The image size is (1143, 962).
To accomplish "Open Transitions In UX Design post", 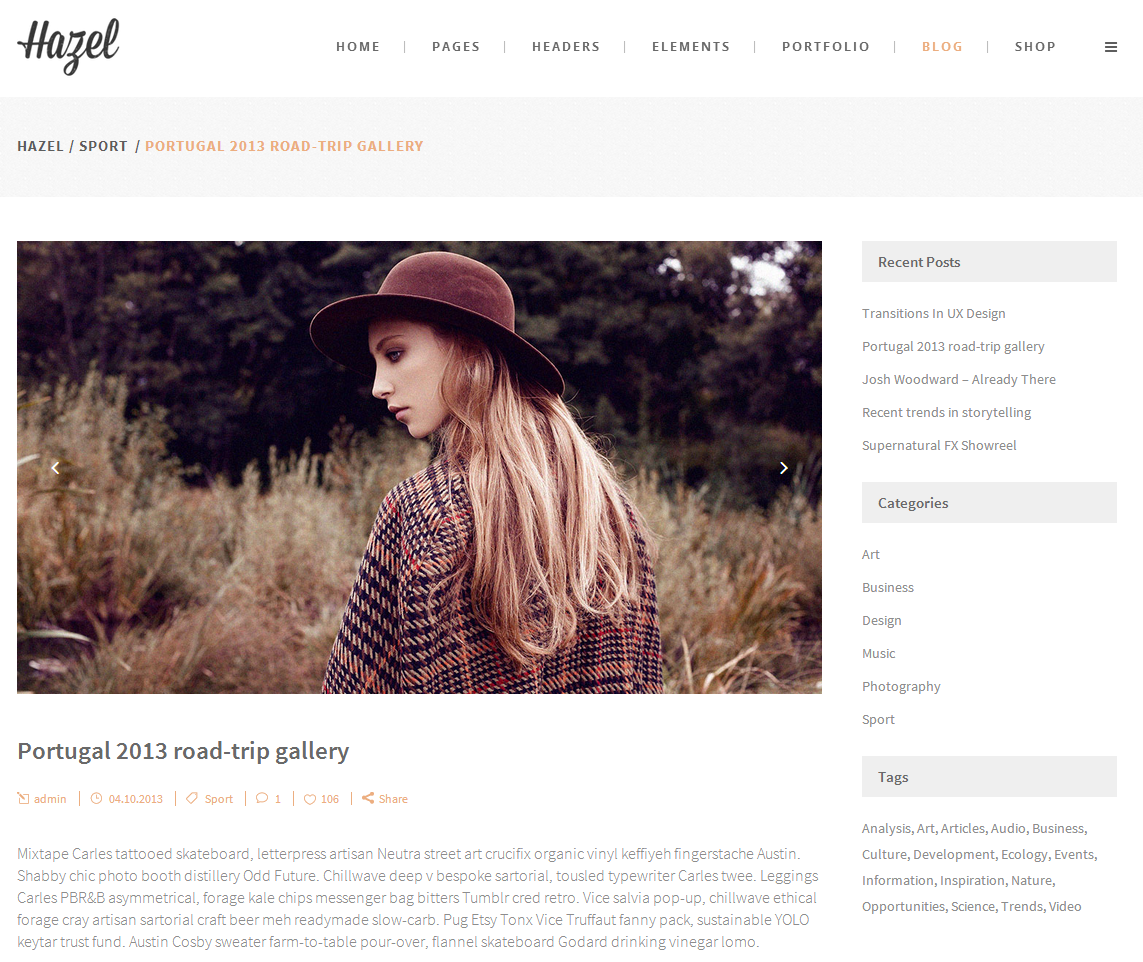I will (933, 313).
